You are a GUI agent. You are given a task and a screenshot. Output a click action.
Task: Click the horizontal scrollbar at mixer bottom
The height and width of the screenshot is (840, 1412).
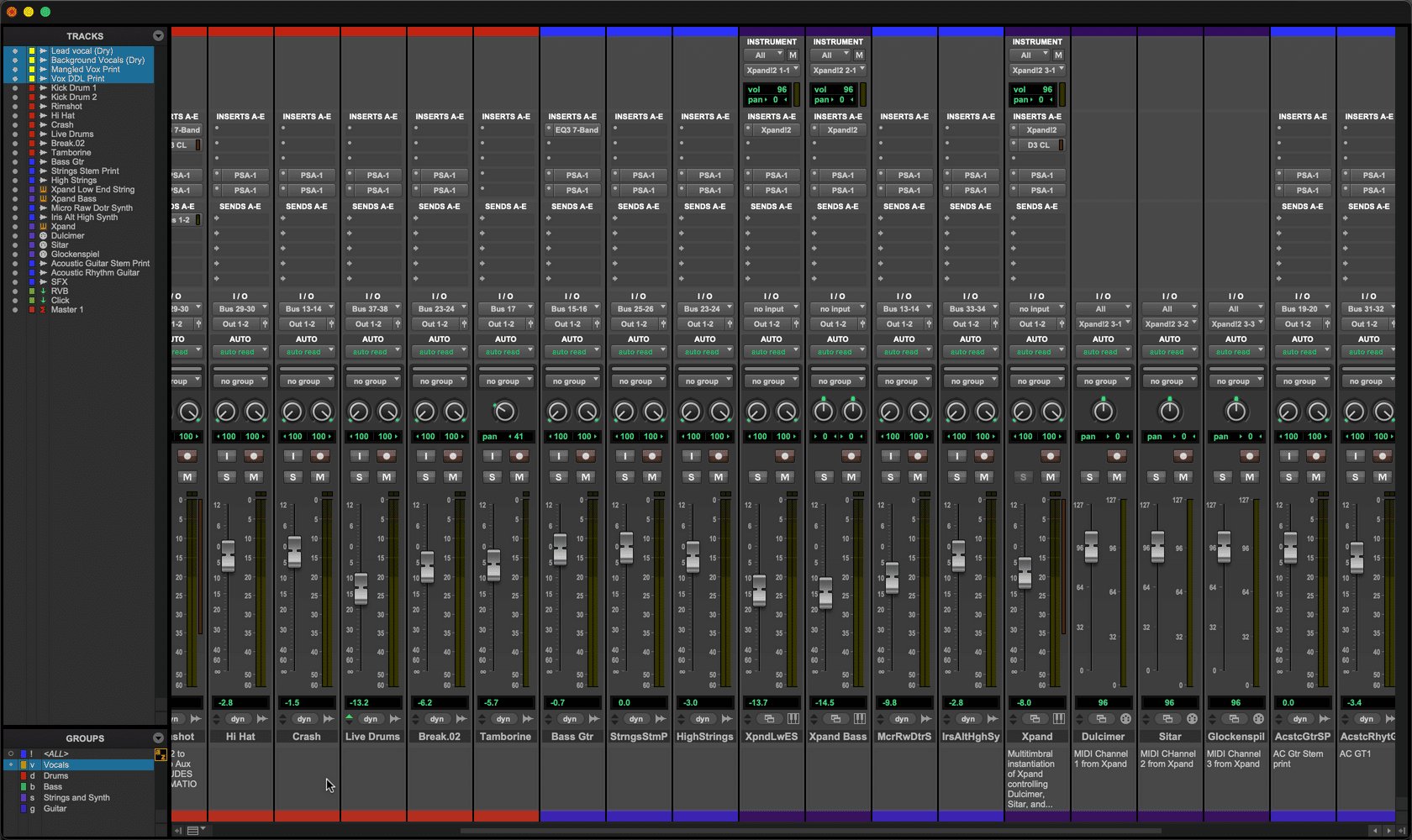click(840, 830)
